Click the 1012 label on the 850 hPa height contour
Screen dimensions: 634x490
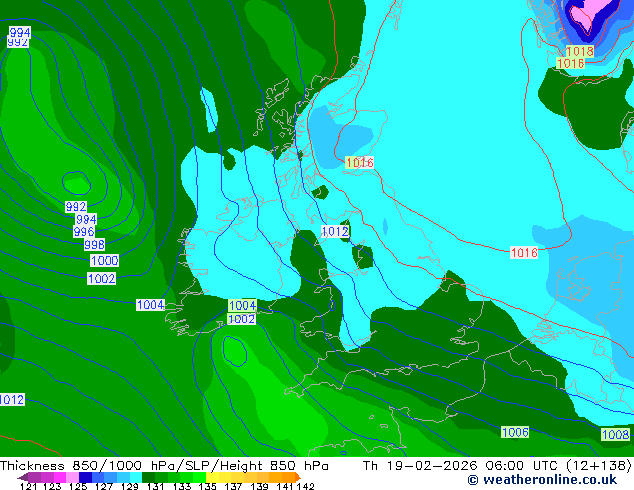tap(335, 231)
